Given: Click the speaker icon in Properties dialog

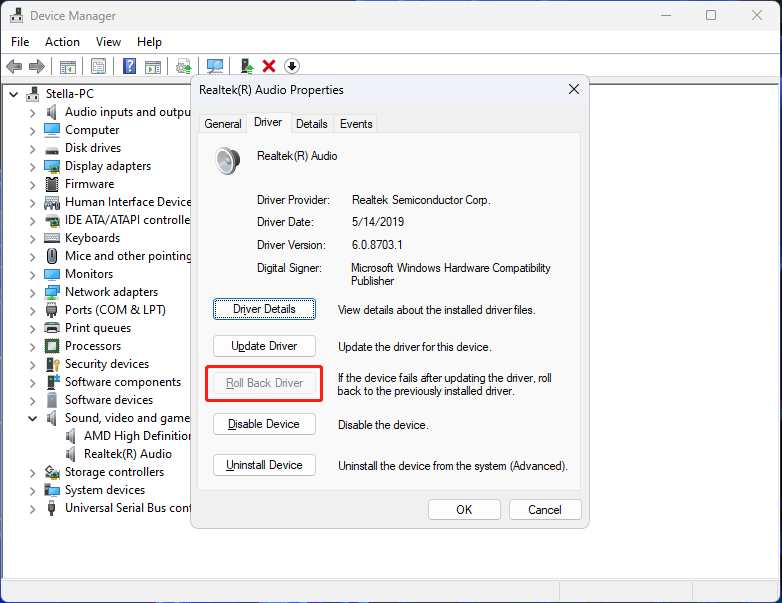Looking at the screenshot, I should [x=228, y=161].
